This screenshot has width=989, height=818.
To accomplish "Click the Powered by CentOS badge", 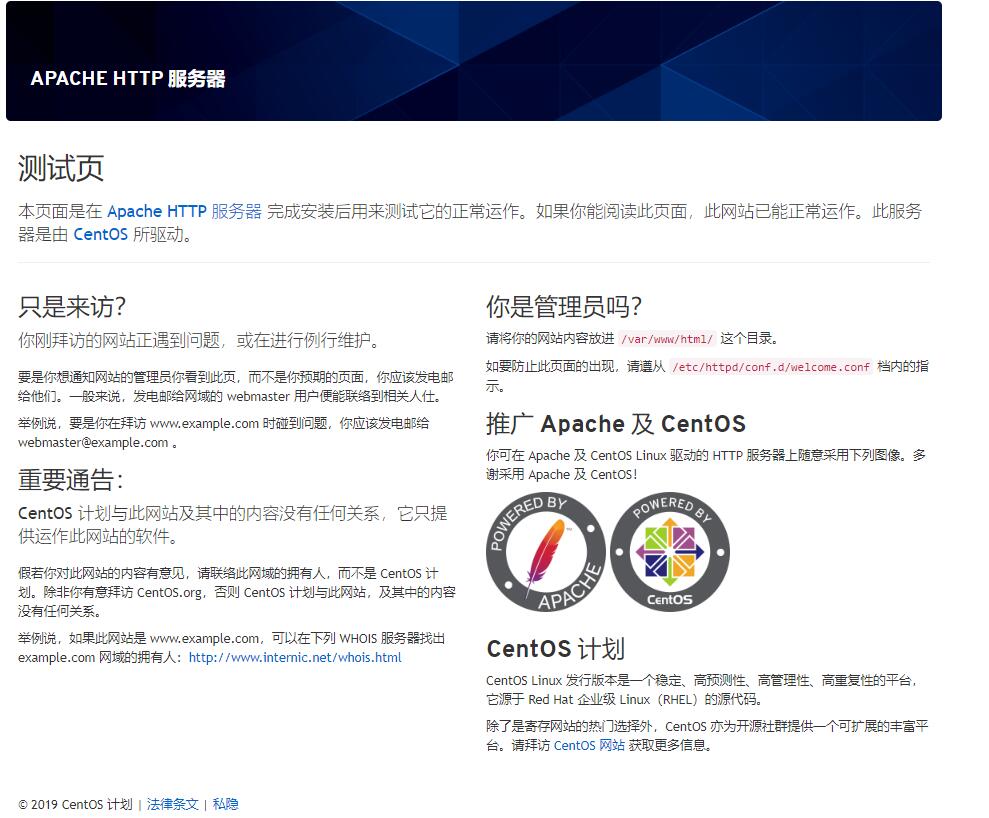I will point(670,552).
